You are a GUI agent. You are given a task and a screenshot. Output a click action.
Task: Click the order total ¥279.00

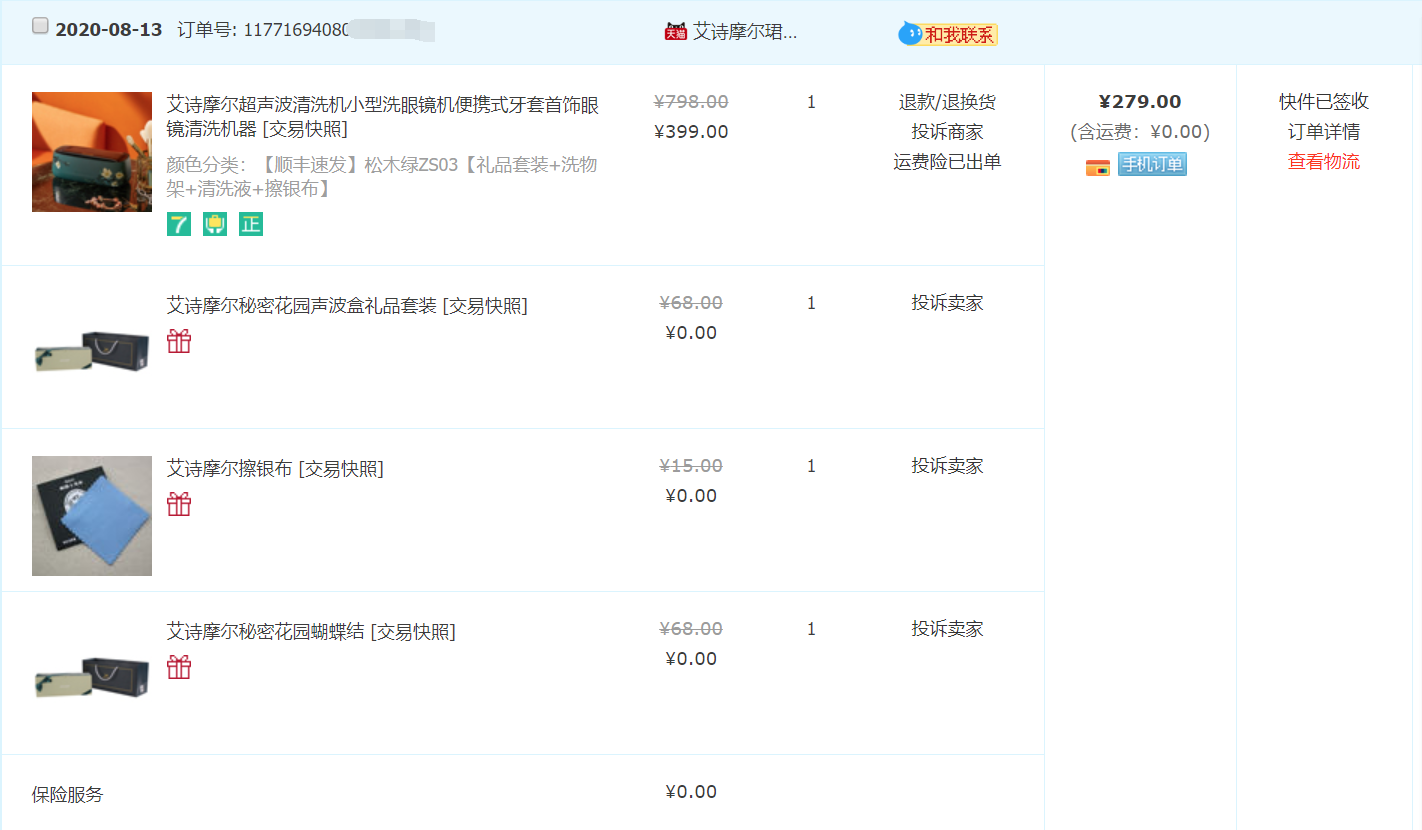pyautogui.click(x=1140, y=102)
